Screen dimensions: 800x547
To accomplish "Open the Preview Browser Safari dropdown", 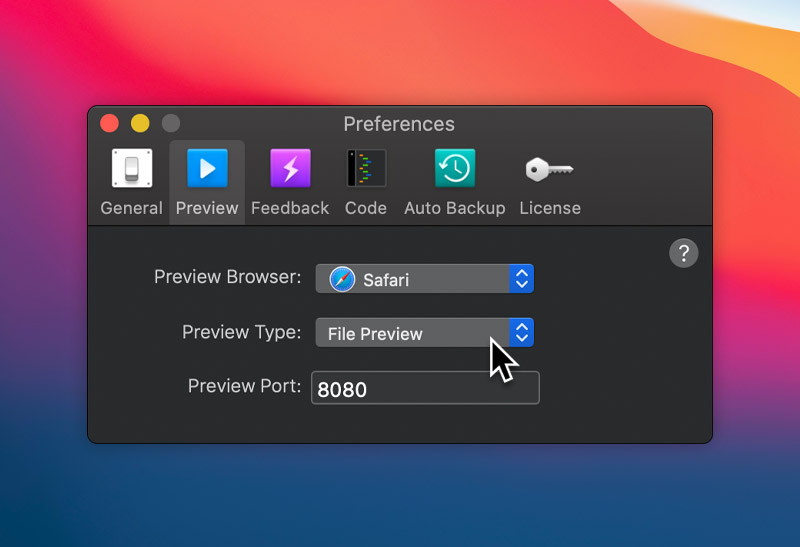I will (424, 279).
